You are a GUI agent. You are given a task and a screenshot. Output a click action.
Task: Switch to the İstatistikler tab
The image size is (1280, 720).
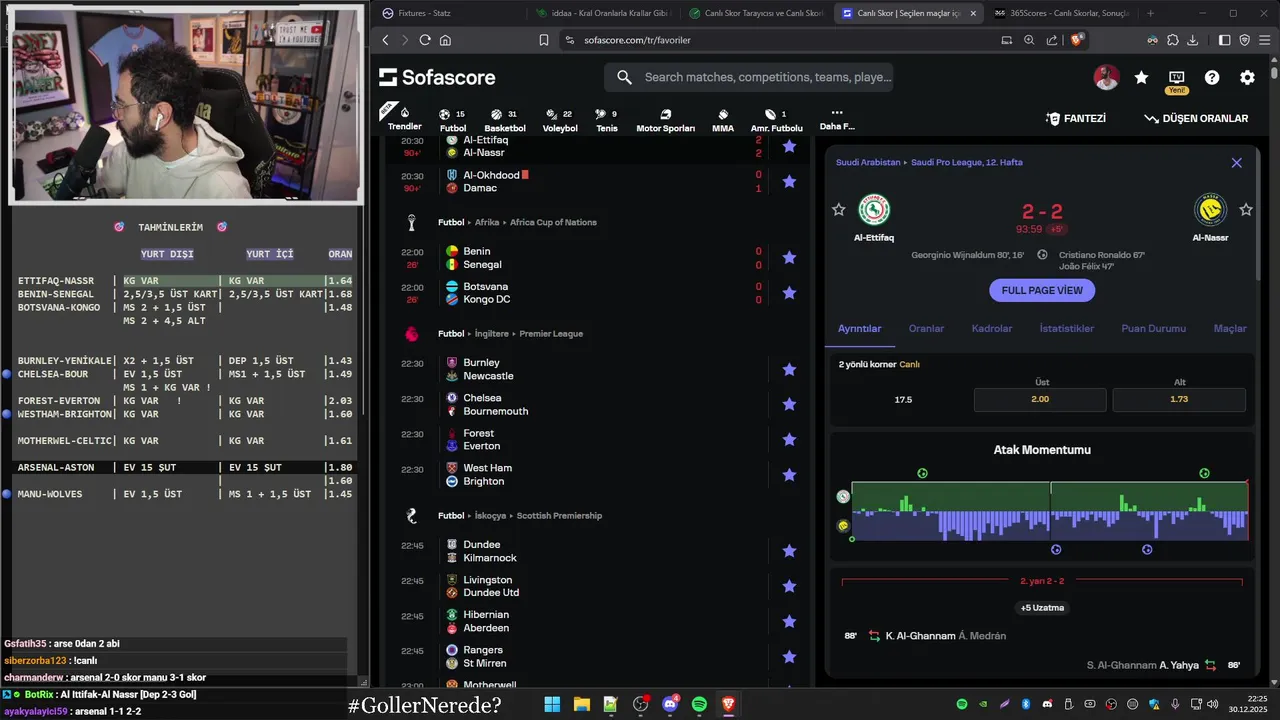(1066, 328)
